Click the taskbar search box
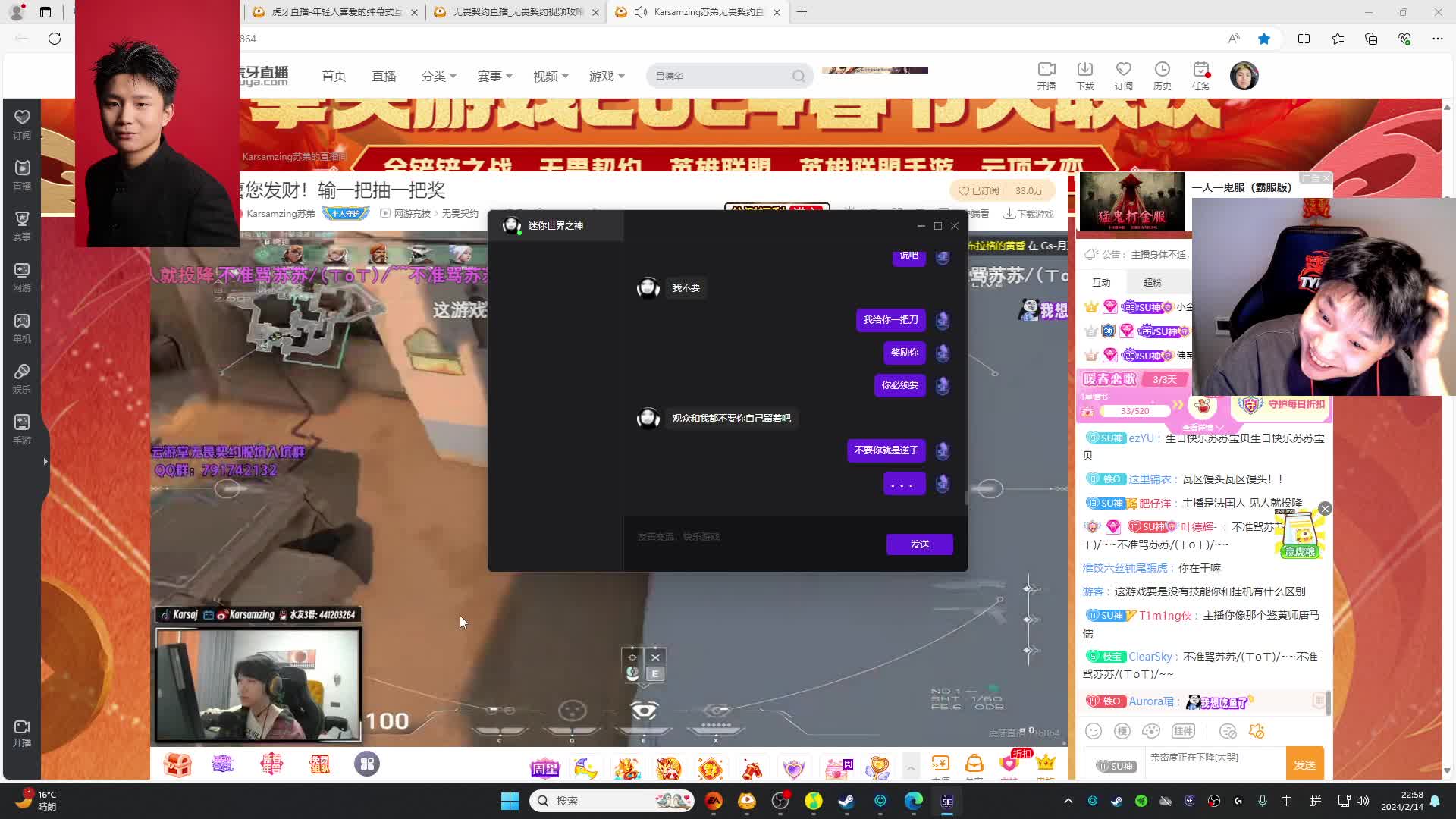The width and height of the screenshot is (1456, 819). (x=612, y=801)
